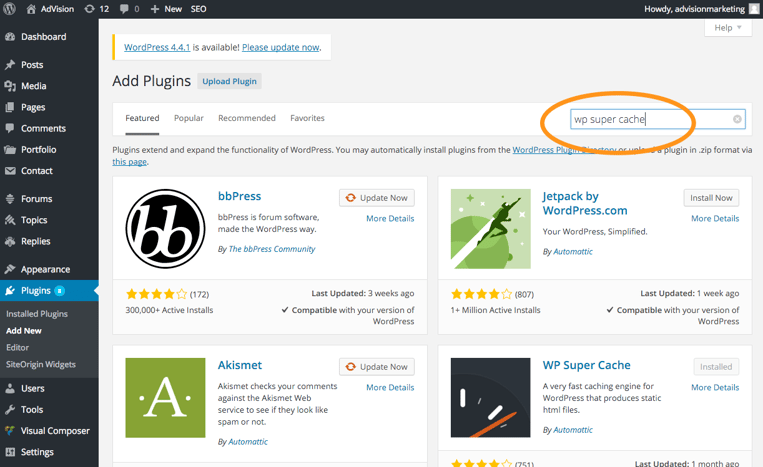Open SiteOrigin Widgets submenu item

click(x=40, y=364)
